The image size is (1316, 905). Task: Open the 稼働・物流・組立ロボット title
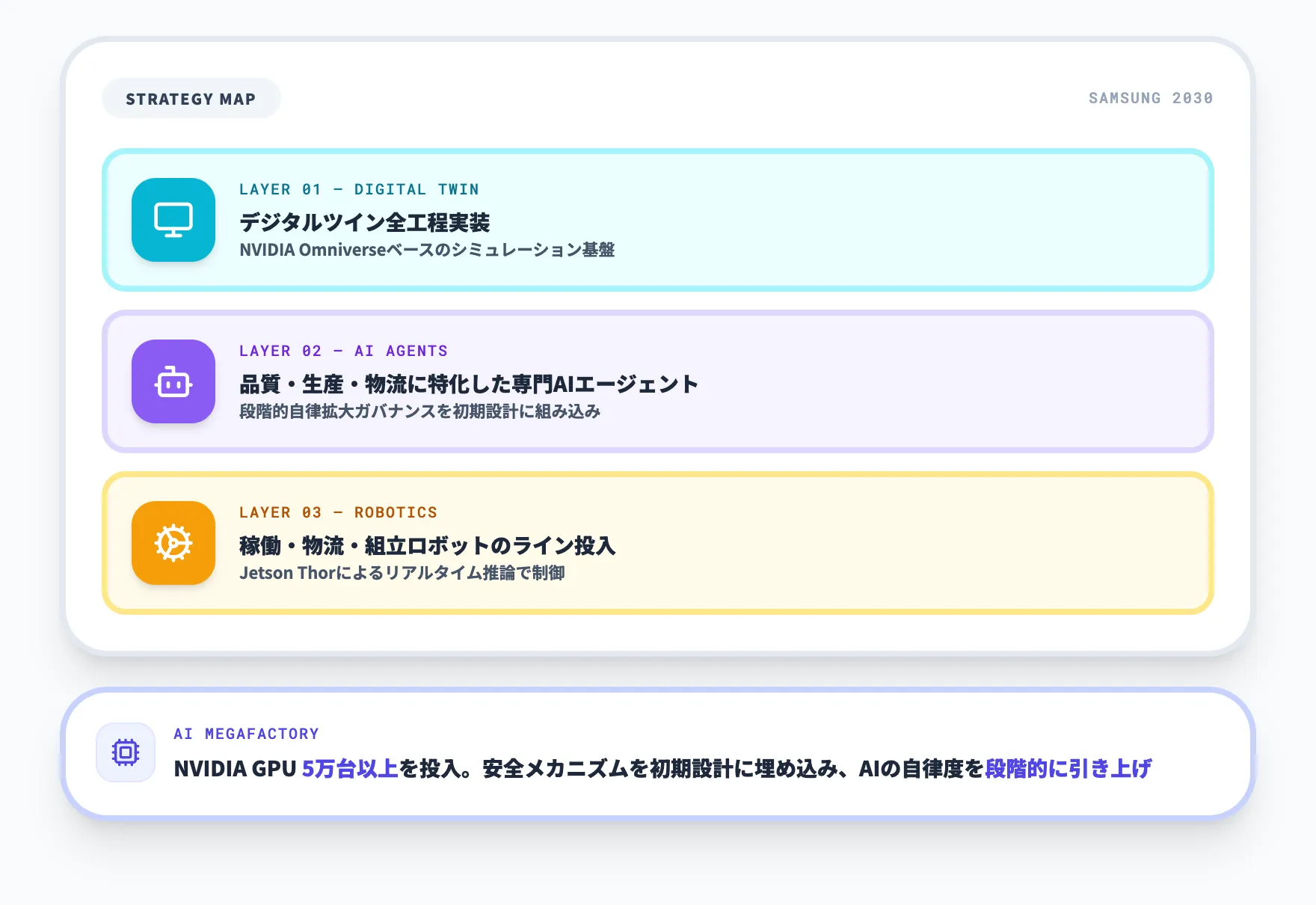[x=427, y=545]
